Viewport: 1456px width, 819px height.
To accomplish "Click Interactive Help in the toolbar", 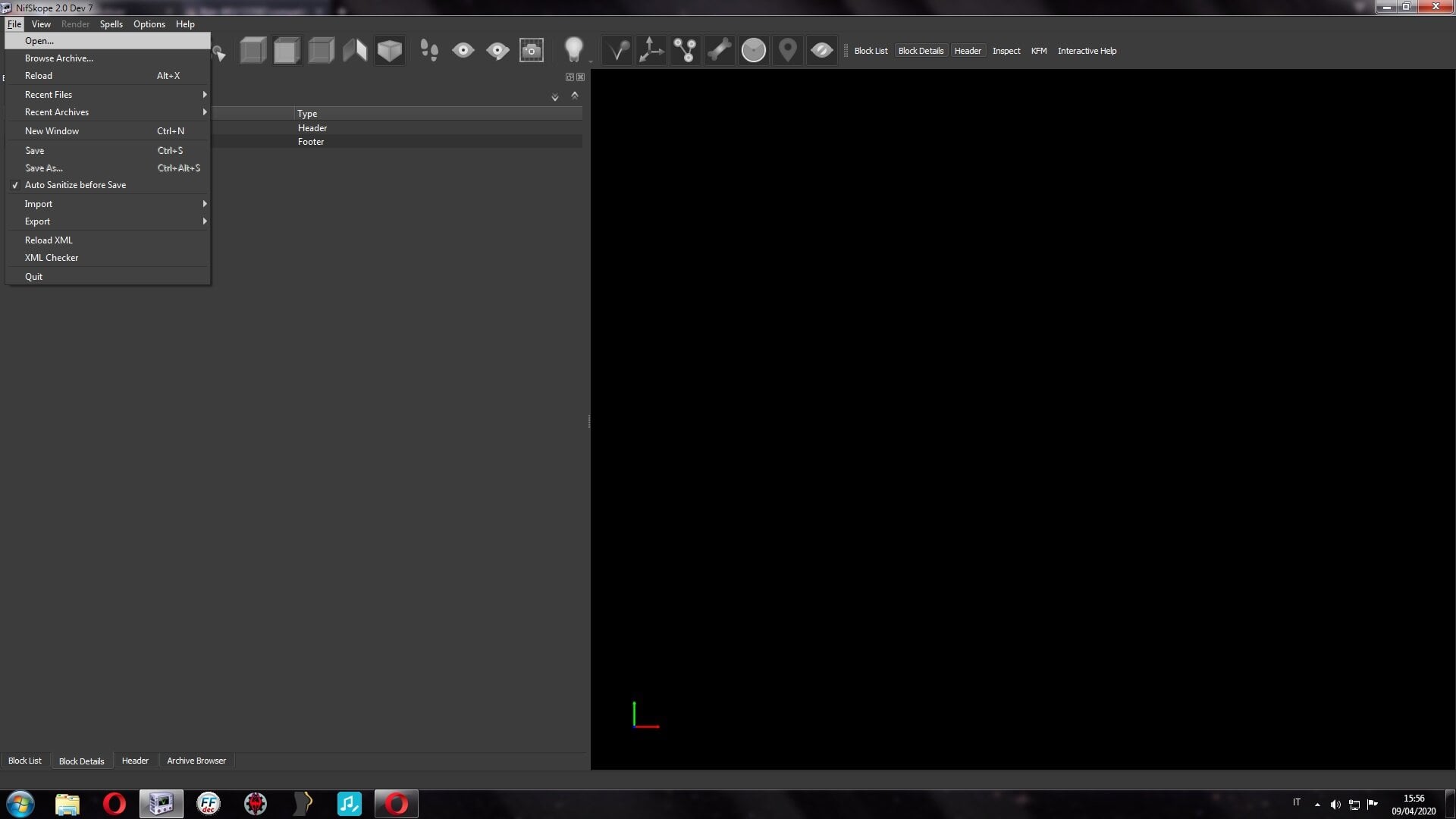I will pos(1087,51).
